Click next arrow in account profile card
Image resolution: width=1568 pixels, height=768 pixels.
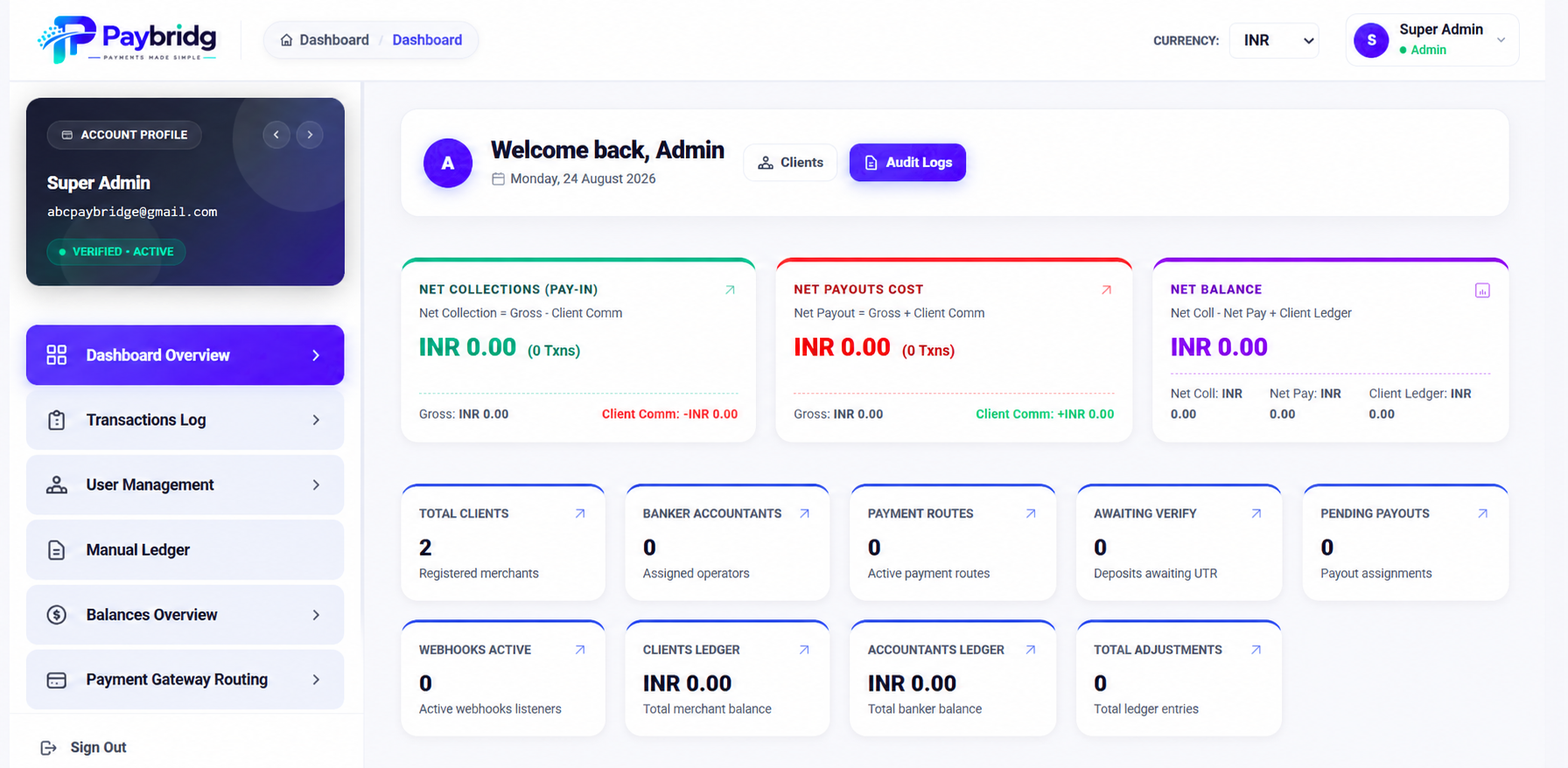[x=310, y=135]
